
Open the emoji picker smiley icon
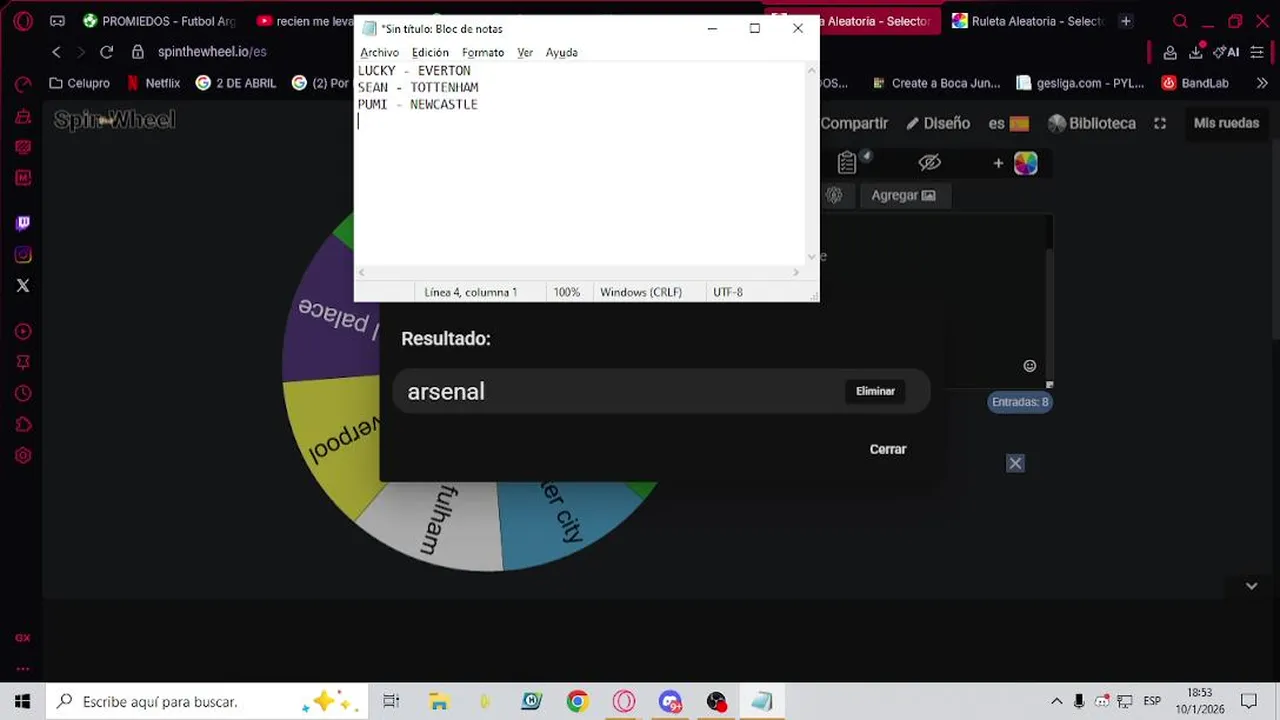(x=1030, y=366)
